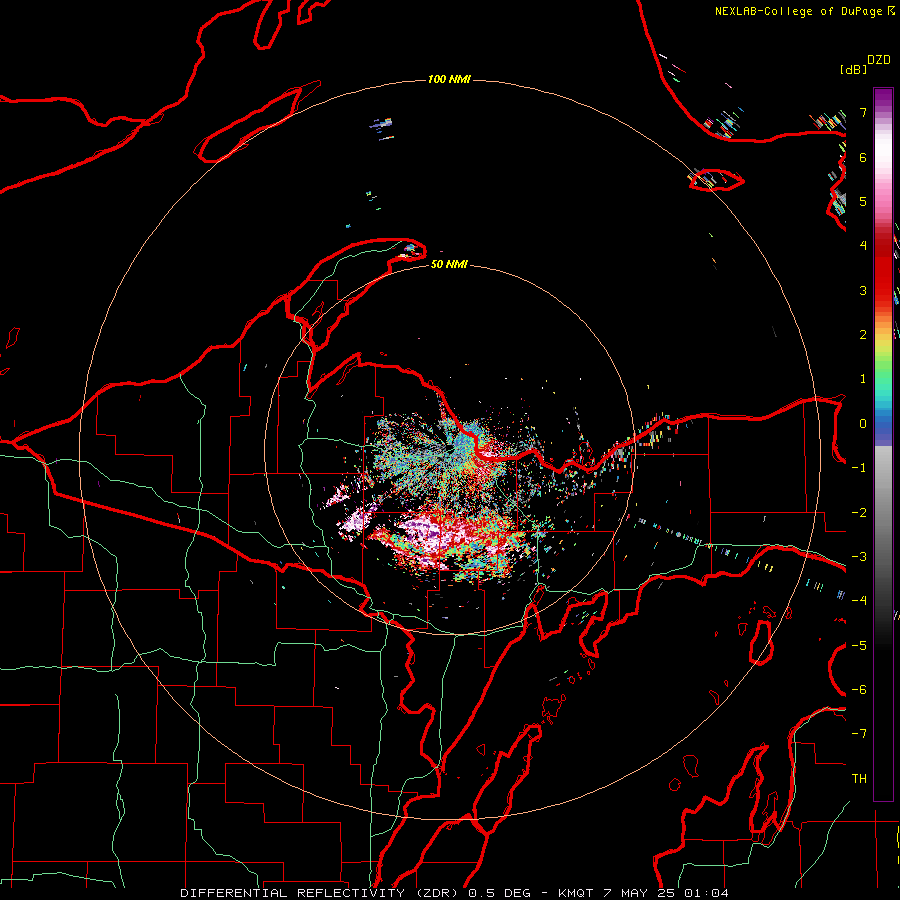Click the -7 value on the color scale
The image size is (900, 900).
[859, 734]
